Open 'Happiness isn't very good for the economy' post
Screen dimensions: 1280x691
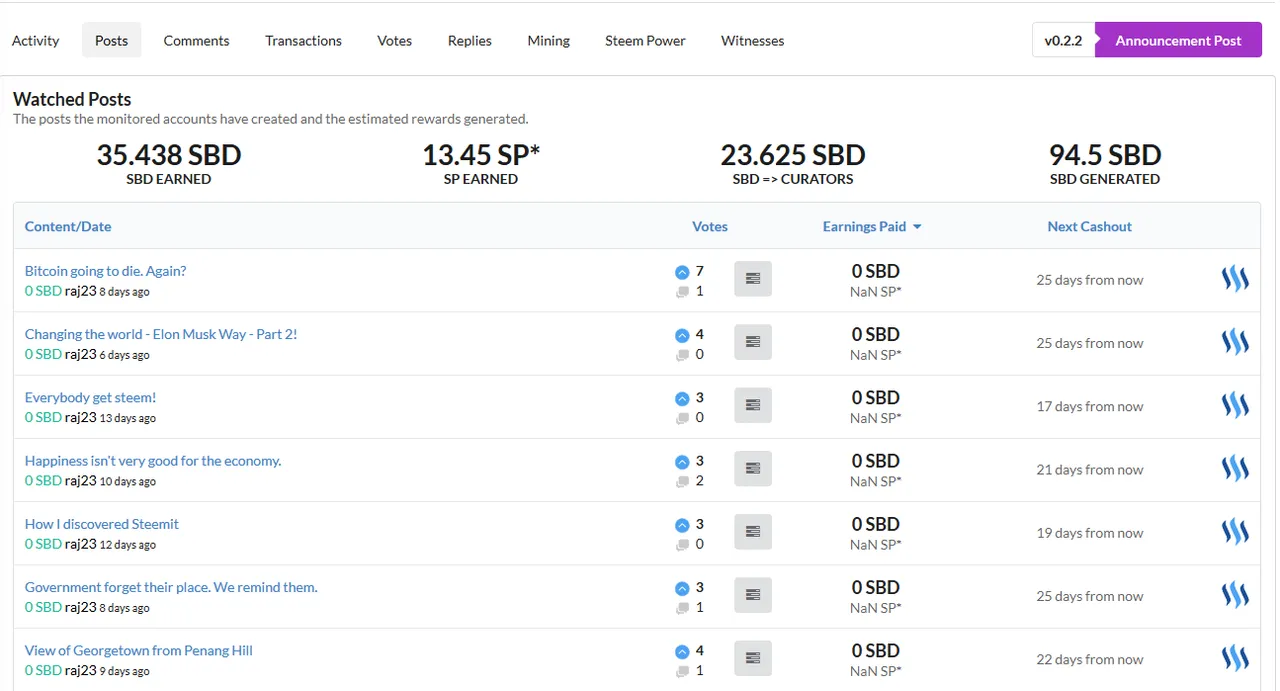(153, 460)
